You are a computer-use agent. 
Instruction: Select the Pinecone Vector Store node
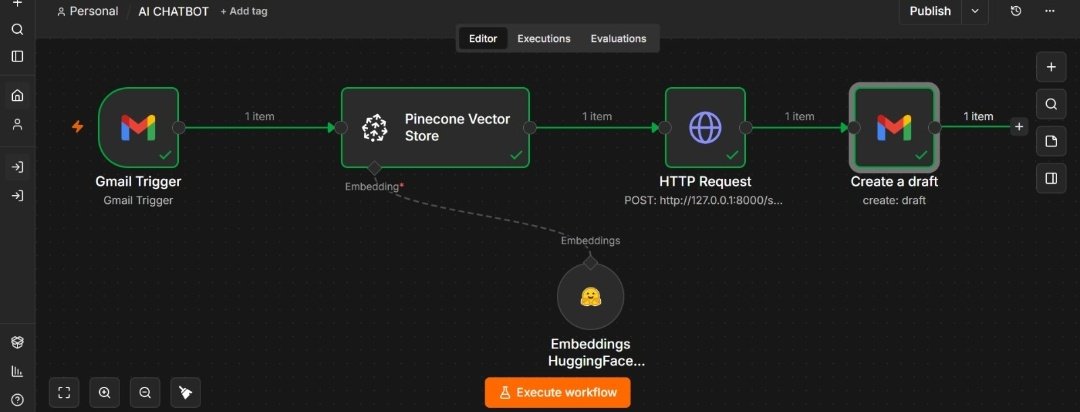435,127
